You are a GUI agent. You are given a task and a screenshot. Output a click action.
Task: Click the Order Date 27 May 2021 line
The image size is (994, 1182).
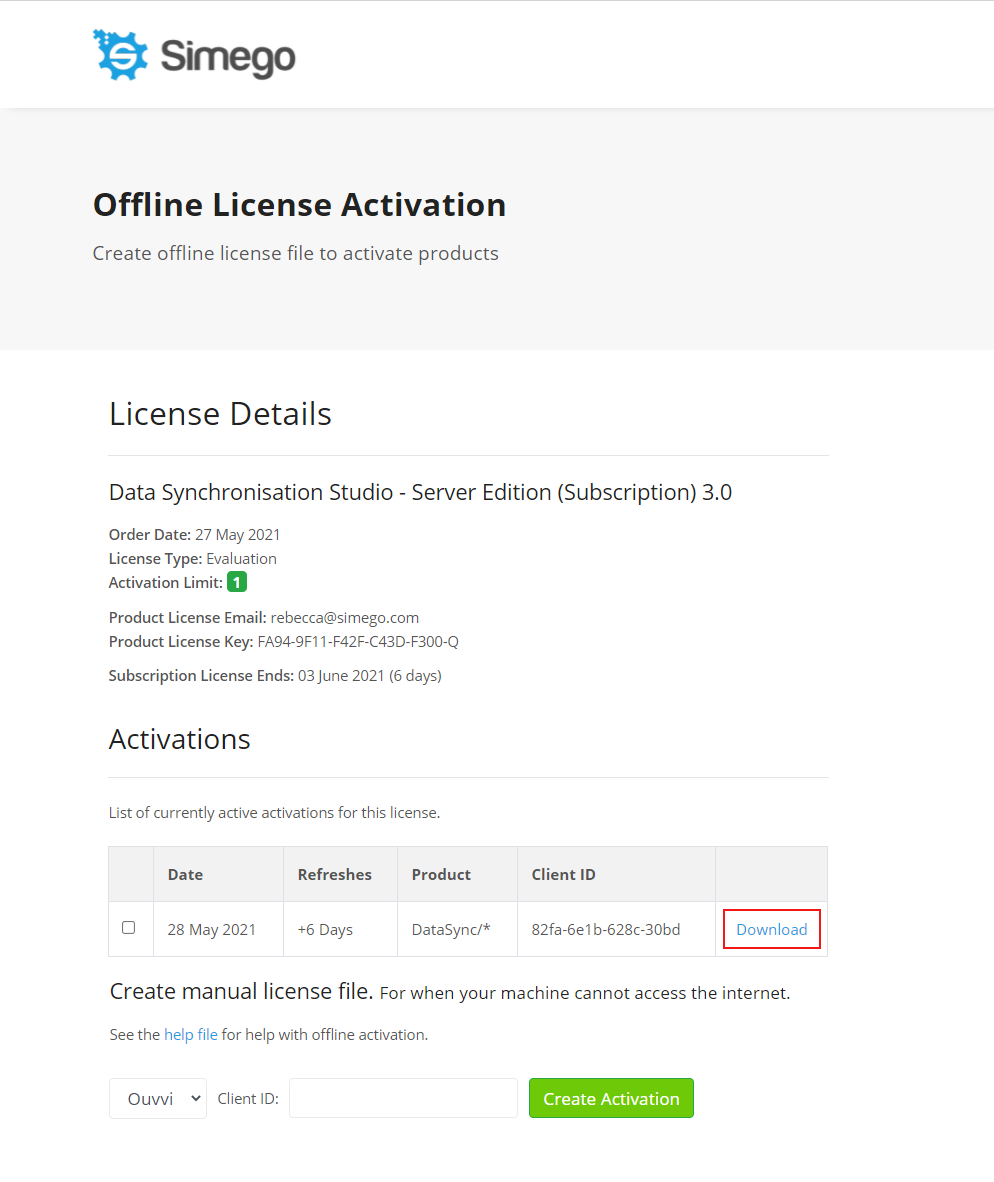point(194,534)
